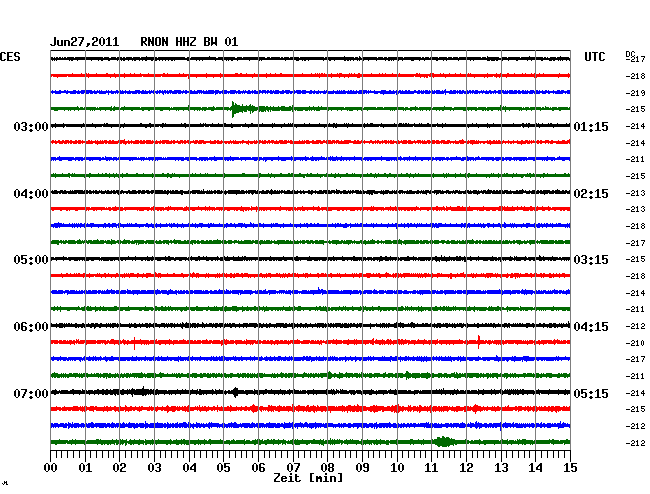Select the 04:00 local time label
The height and width of the screenshot is (494, 650).
click(x=31, y=194)
